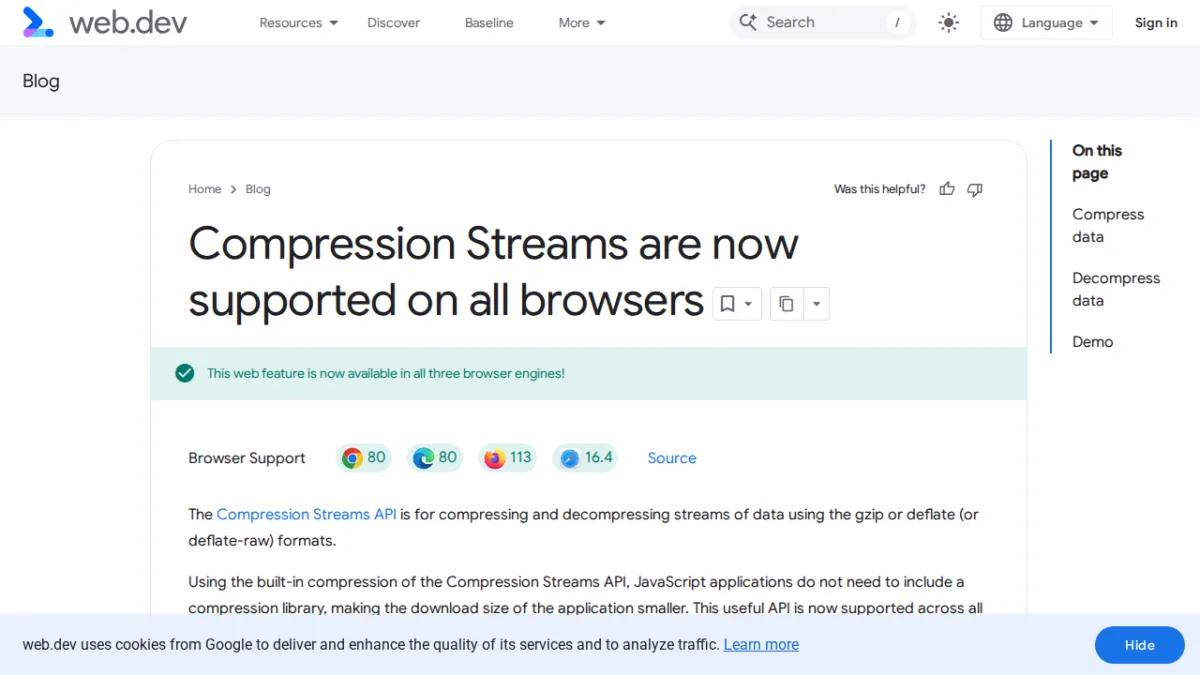Expand the More menu
Viewport: 1200px width, 675px height.
pyautogui.click(x=582, y=22)
